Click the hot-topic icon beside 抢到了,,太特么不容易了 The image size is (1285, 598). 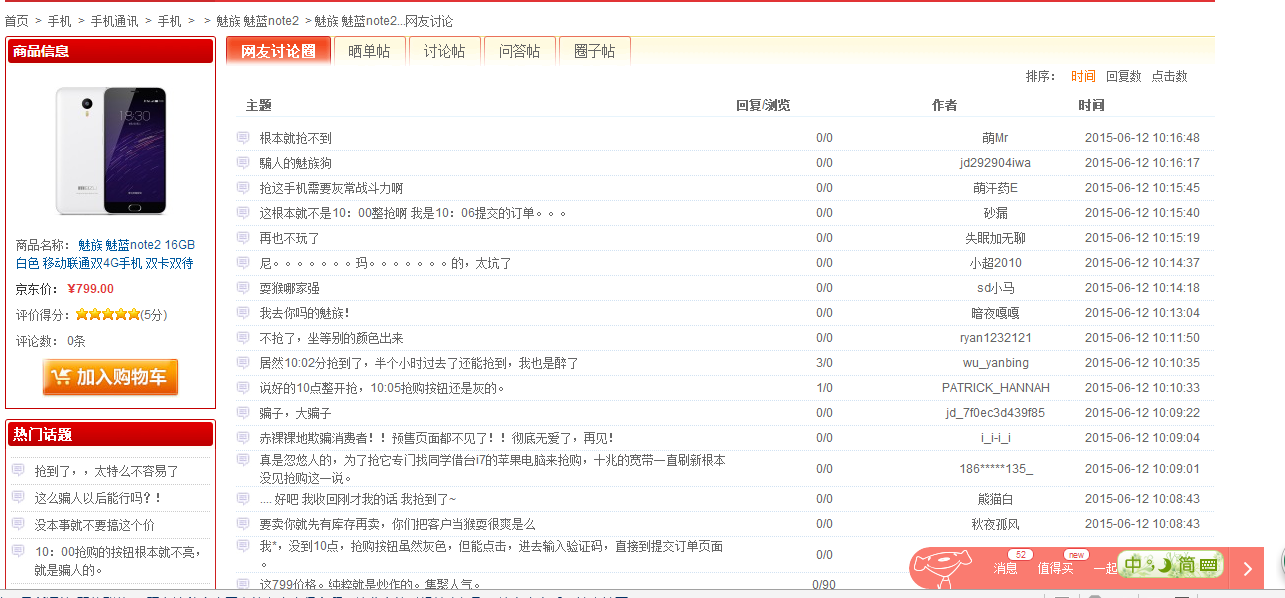(x=18, y=470)
